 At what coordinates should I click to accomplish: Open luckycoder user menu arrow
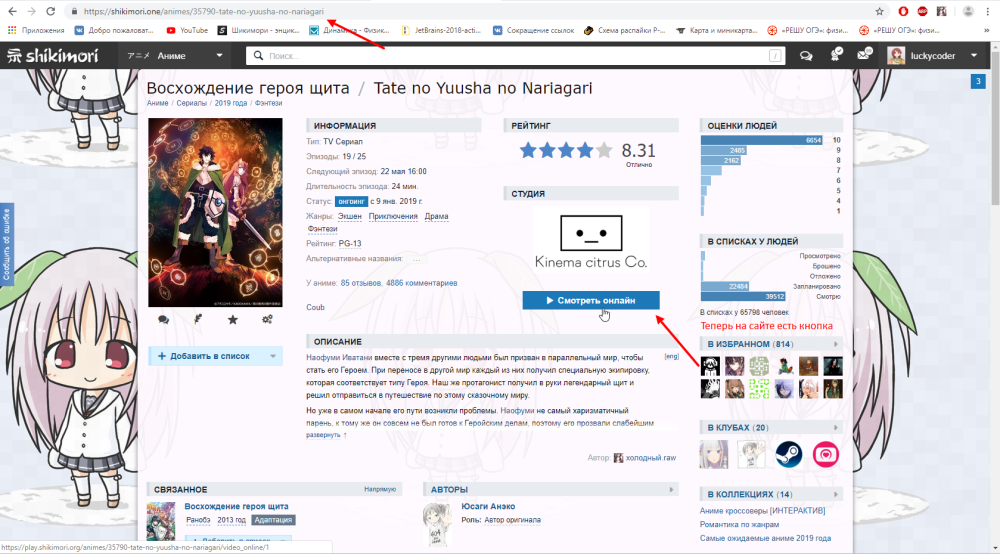click(x=974, y=56)
